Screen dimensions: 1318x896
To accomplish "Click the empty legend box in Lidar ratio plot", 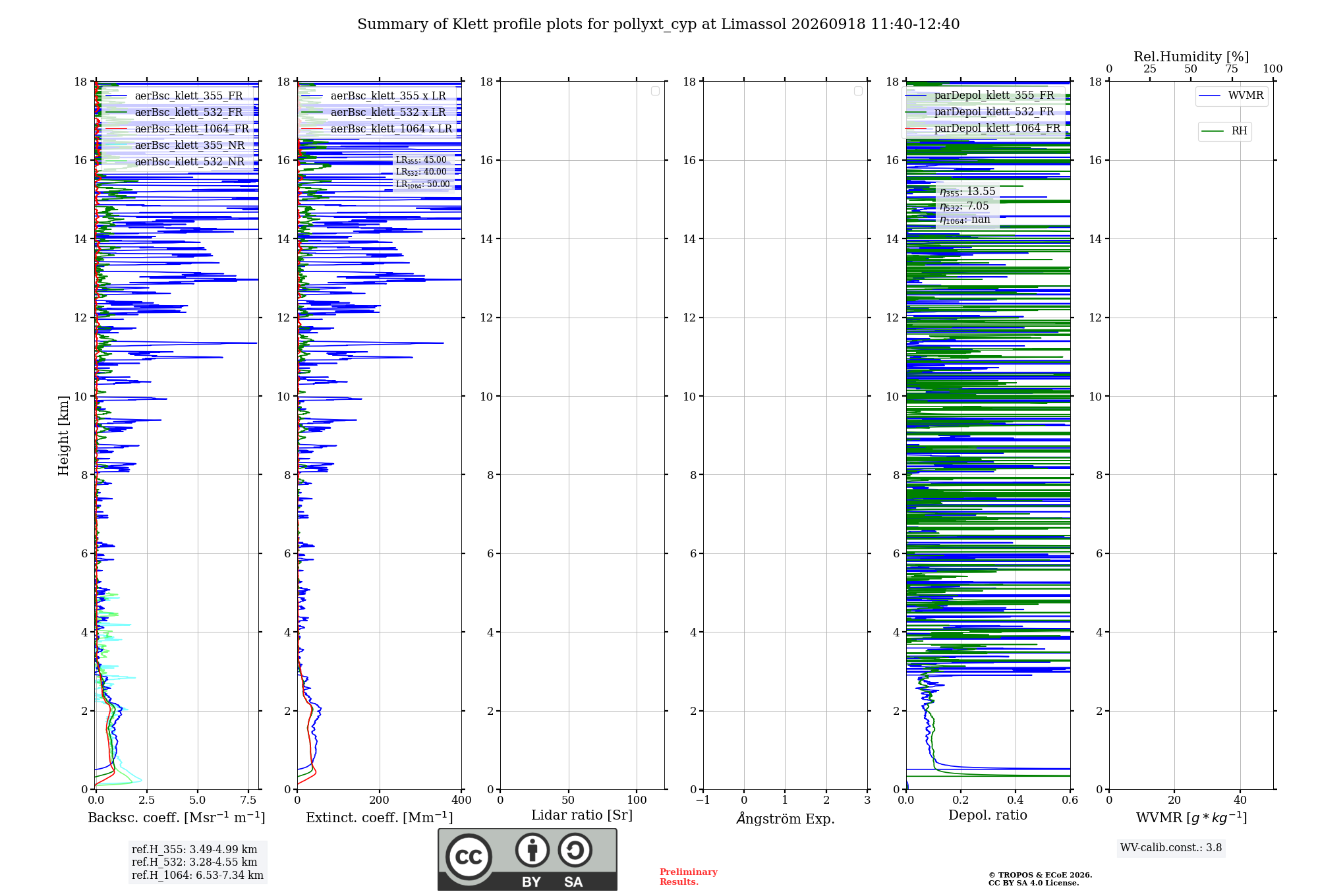I will pos(655,91).
